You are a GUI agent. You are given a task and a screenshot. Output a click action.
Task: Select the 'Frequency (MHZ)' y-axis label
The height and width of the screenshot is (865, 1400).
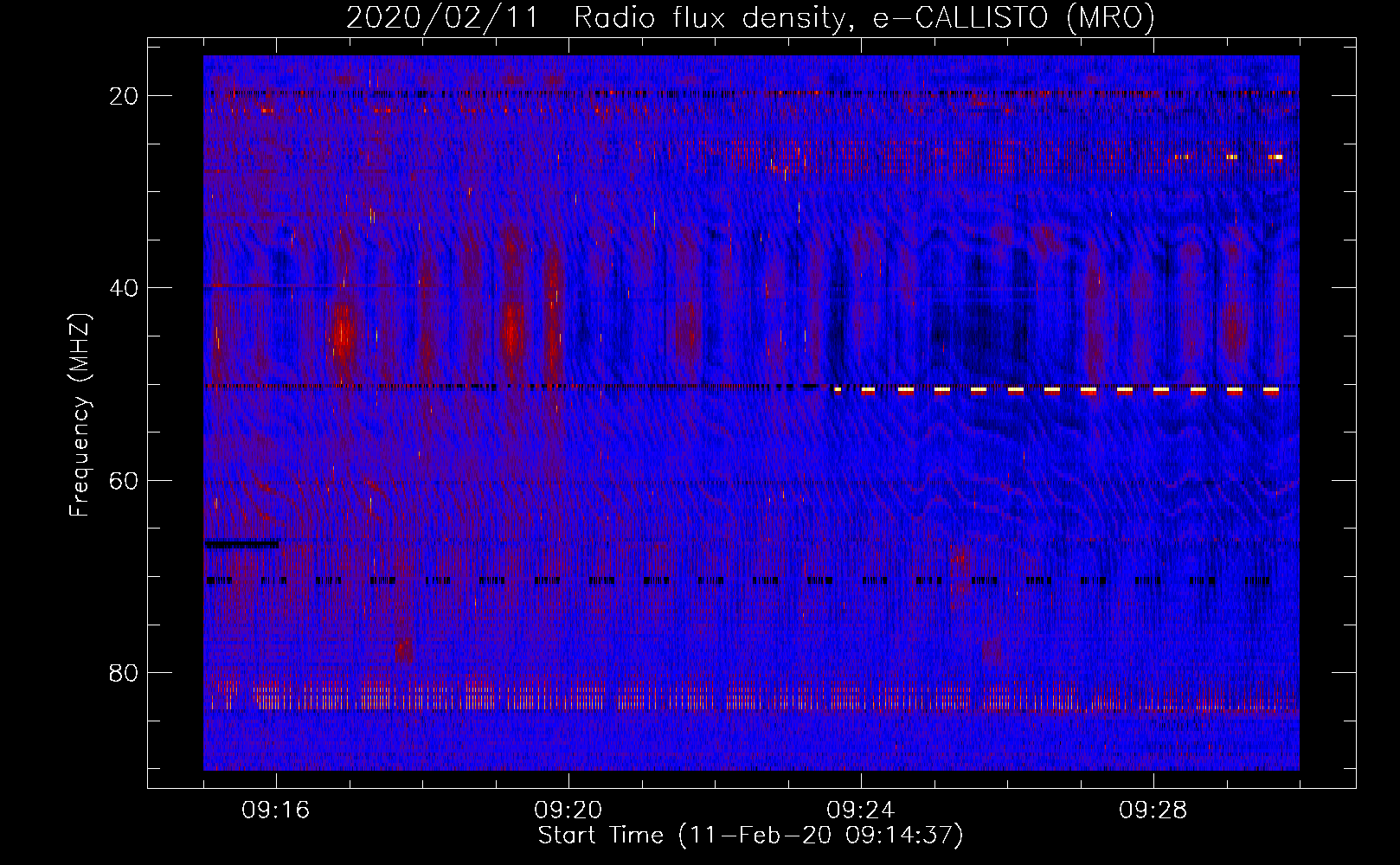tap(80, 415)
